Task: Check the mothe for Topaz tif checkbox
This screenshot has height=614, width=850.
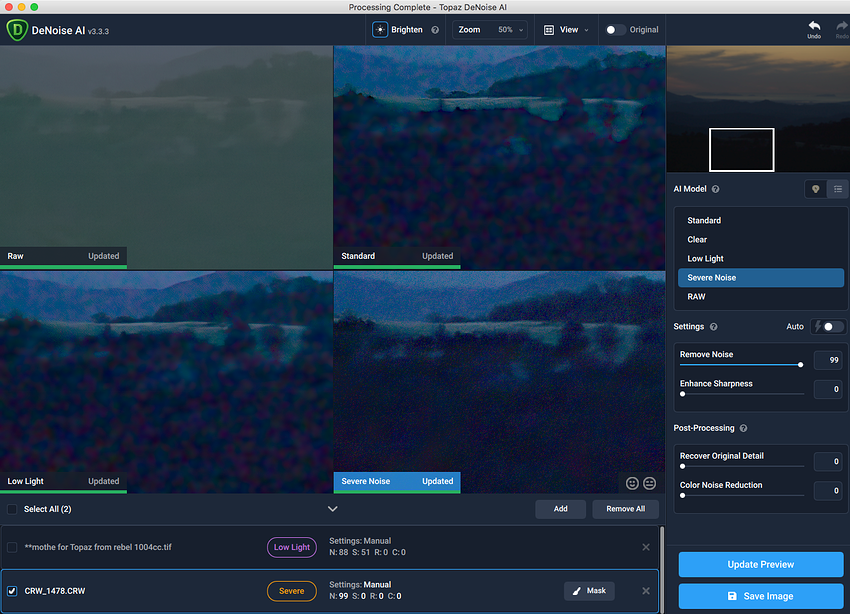Action: 12,547
